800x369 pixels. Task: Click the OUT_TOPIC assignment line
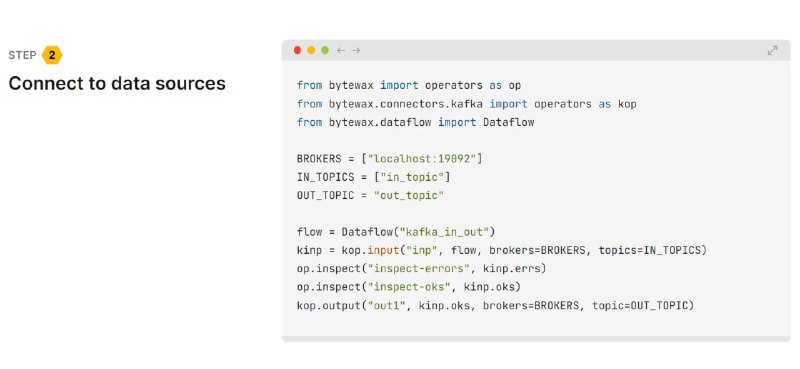(370, 195)
